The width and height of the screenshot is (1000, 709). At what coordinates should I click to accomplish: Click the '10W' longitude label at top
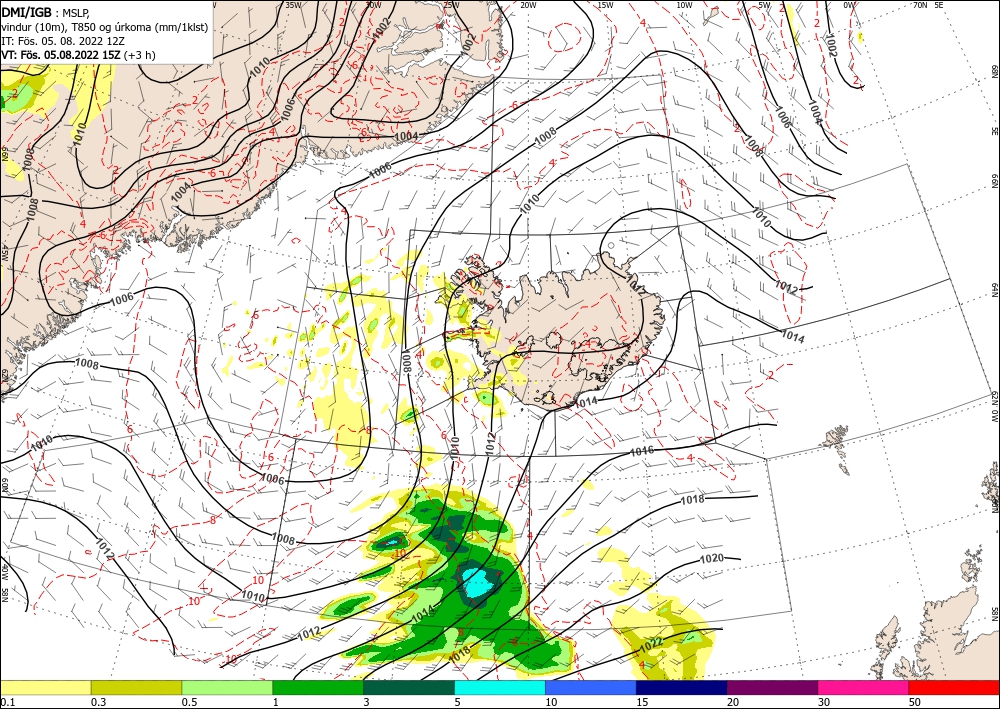pyautogui.click(x=684, y=5)
